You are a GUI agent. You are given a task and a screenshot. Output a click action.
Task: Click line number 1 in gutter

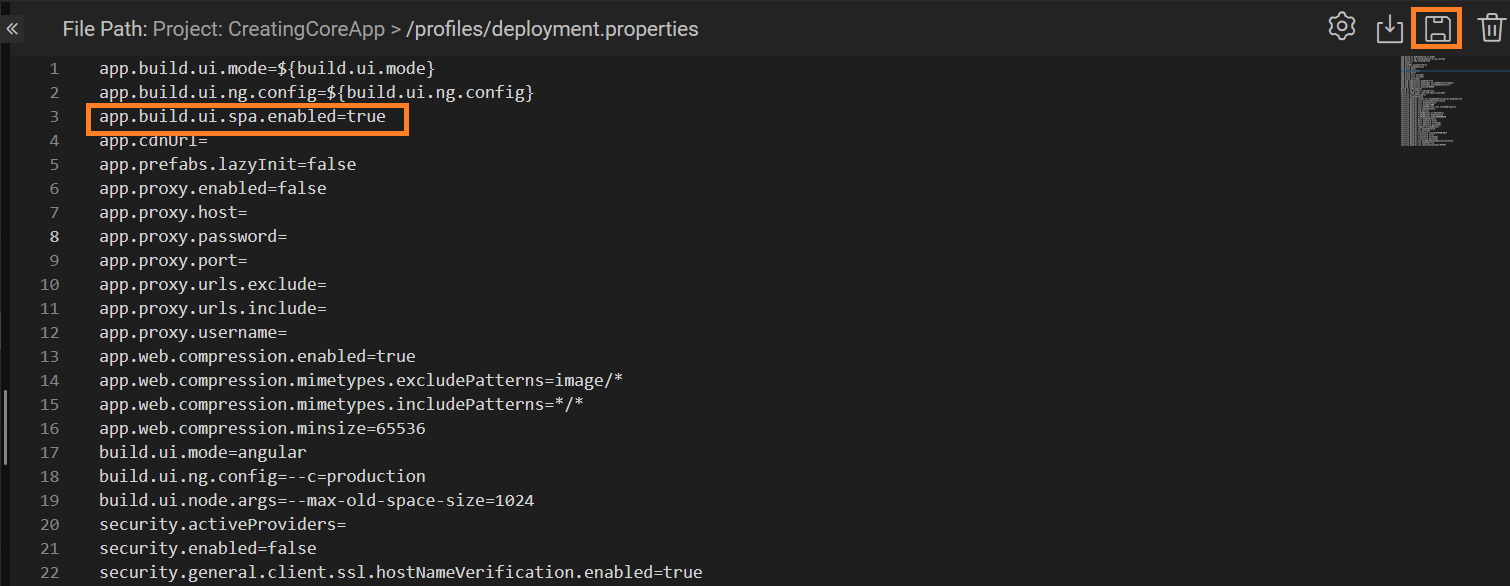53,69
